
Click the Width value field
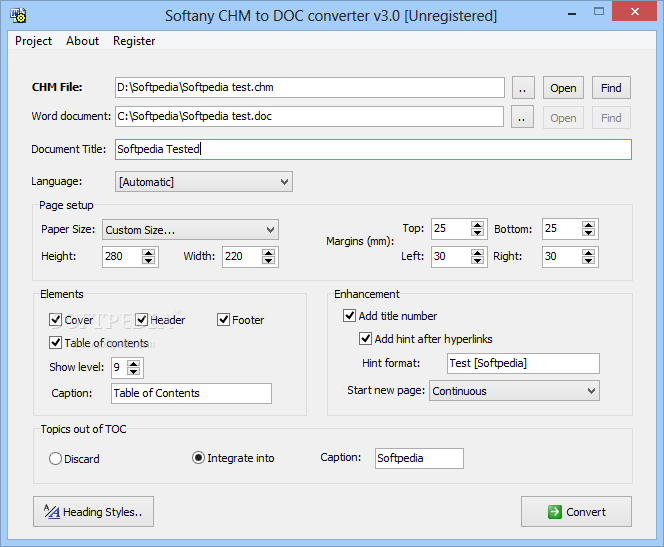point(243,257)
